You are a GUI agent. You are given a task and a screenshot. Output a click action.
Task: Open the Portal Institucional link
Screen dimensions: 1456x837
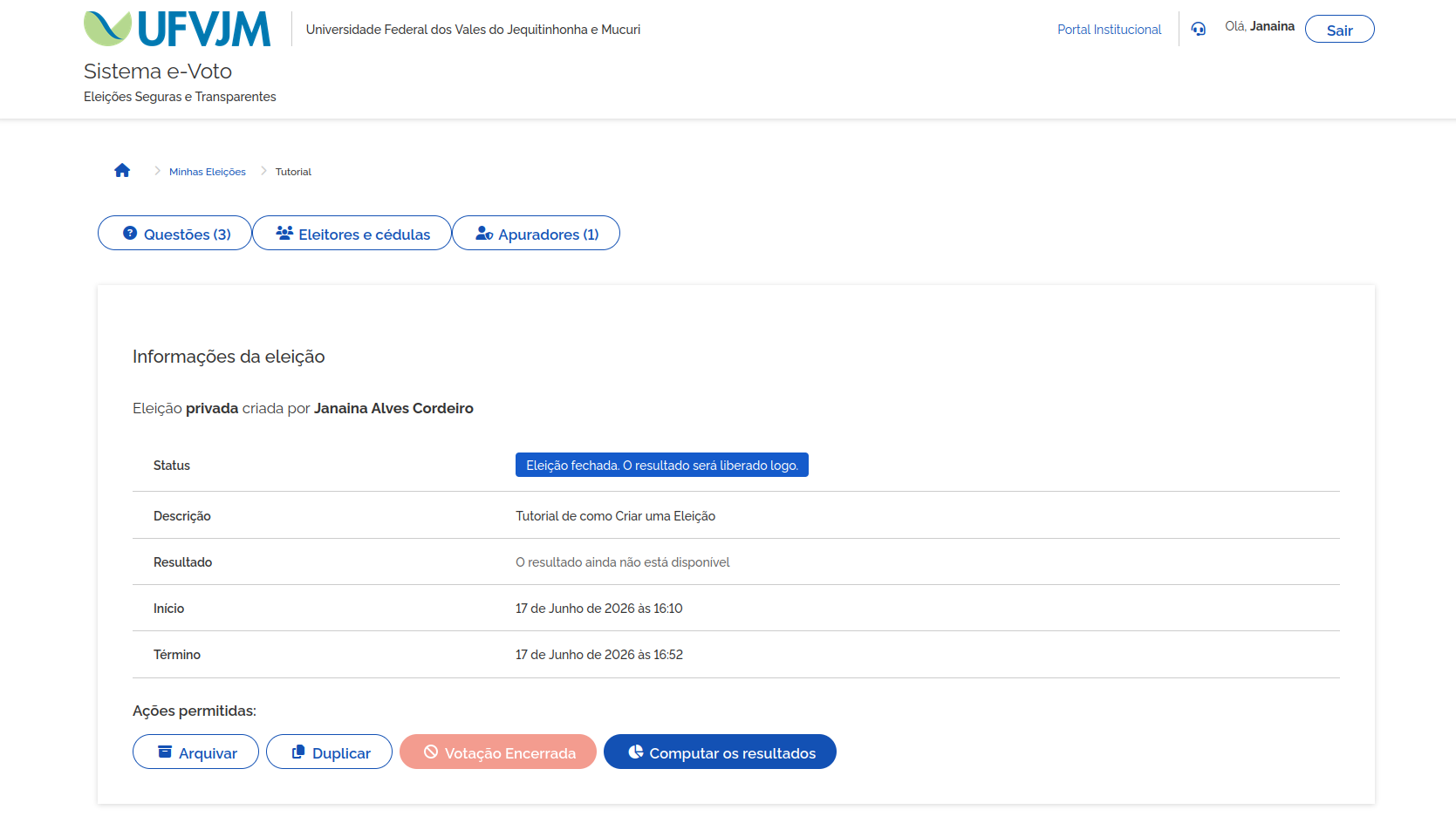coord(1109,30)
